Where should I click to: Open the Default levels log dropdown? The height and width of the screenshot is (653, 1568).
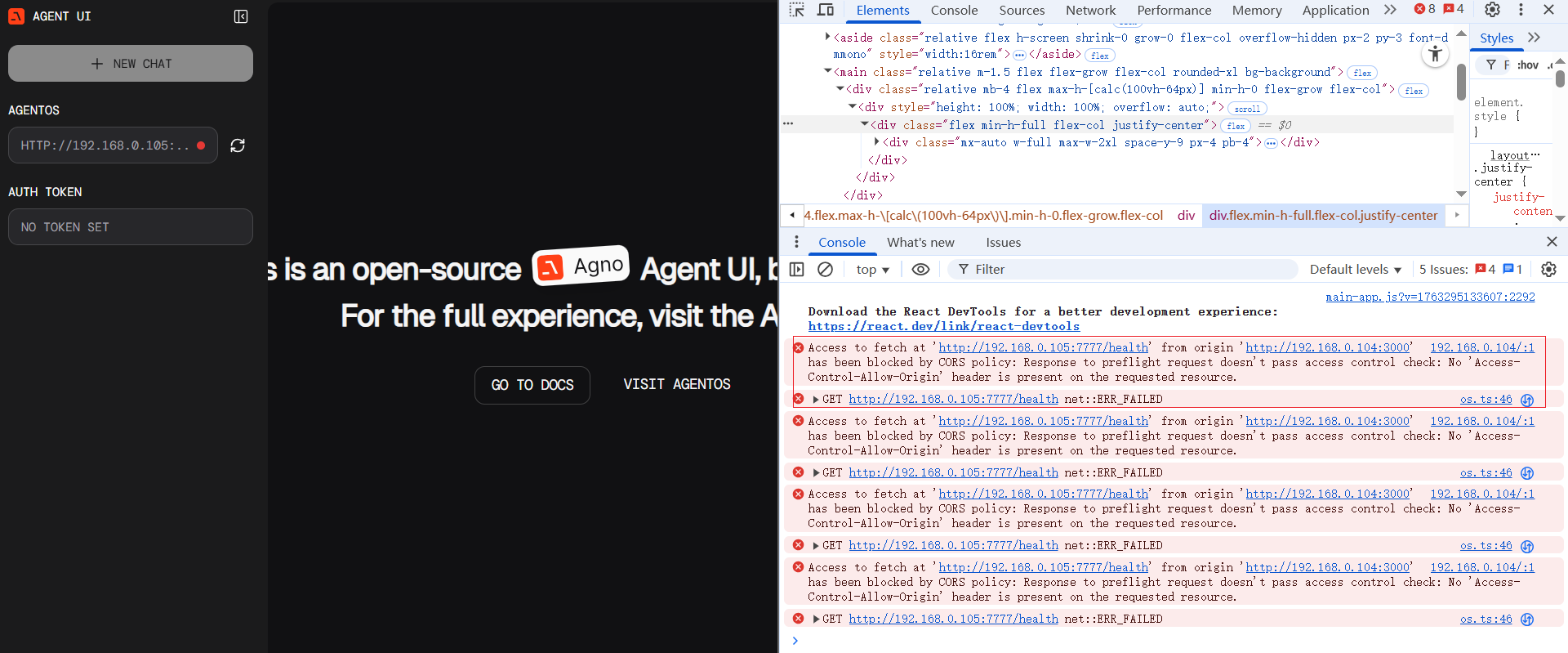click(x=1356, y=269)
